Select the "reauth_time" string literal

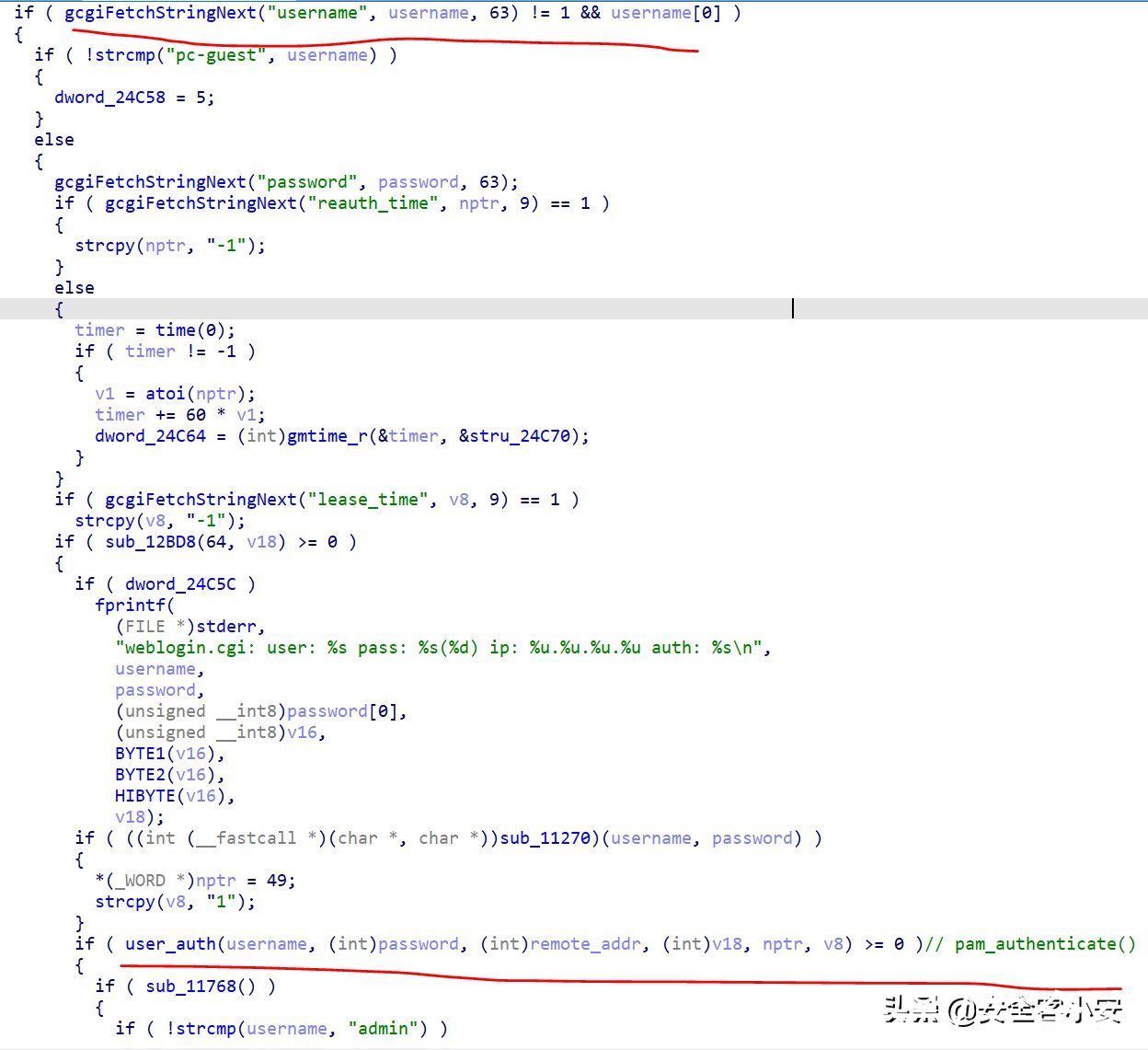point(373,203)
